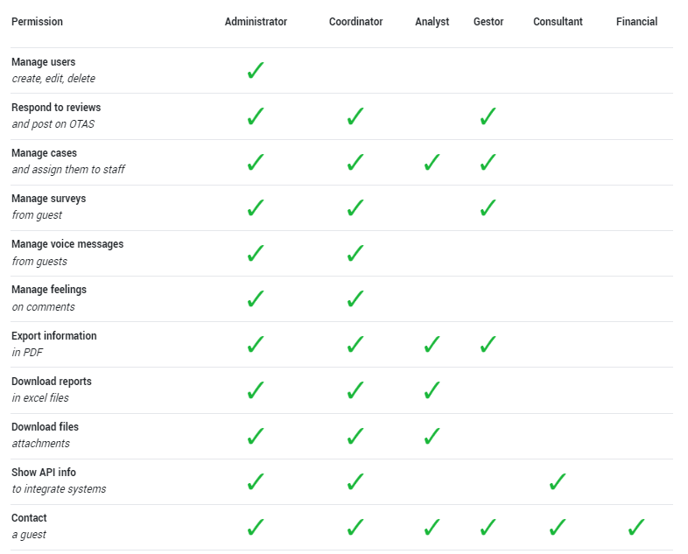Click Gestor checkmark in Export information row
Viewport: 688px width, 554px height.
pos(488,344)
